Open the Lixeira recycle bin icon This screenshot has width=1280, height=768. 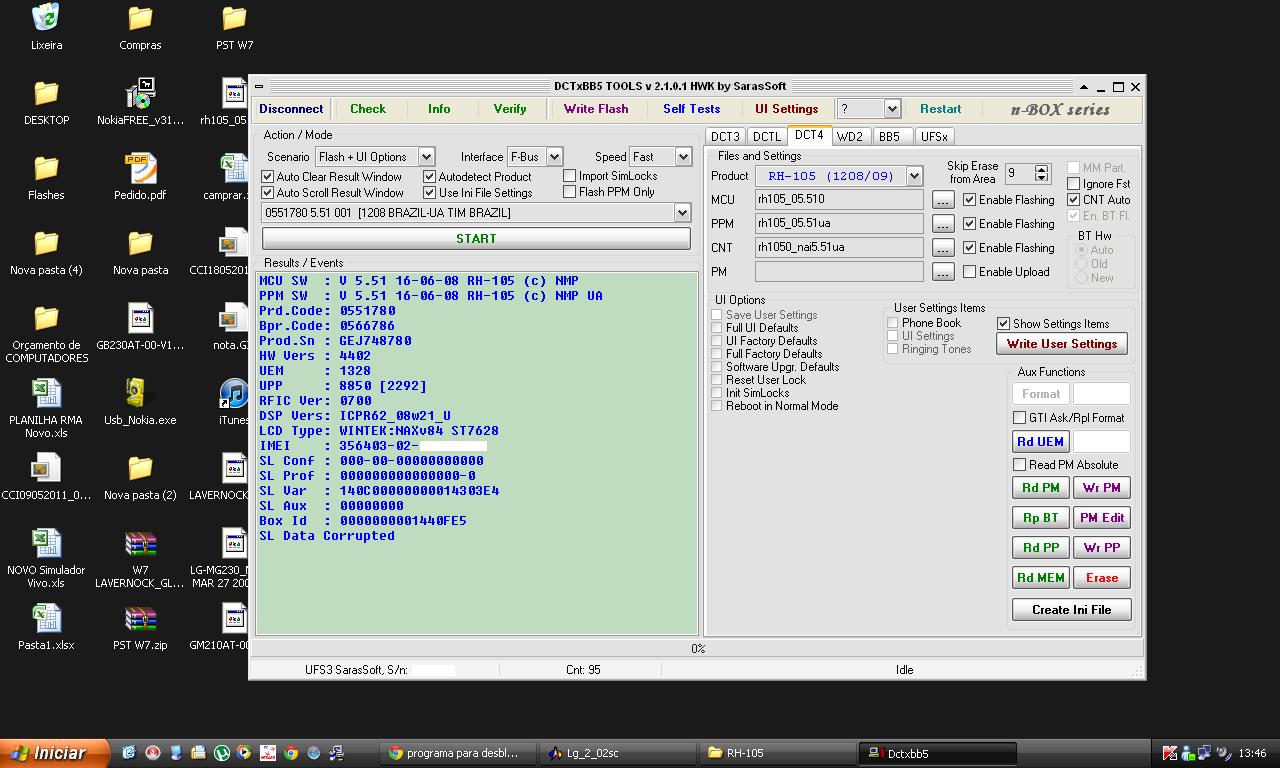pos(46,19)
